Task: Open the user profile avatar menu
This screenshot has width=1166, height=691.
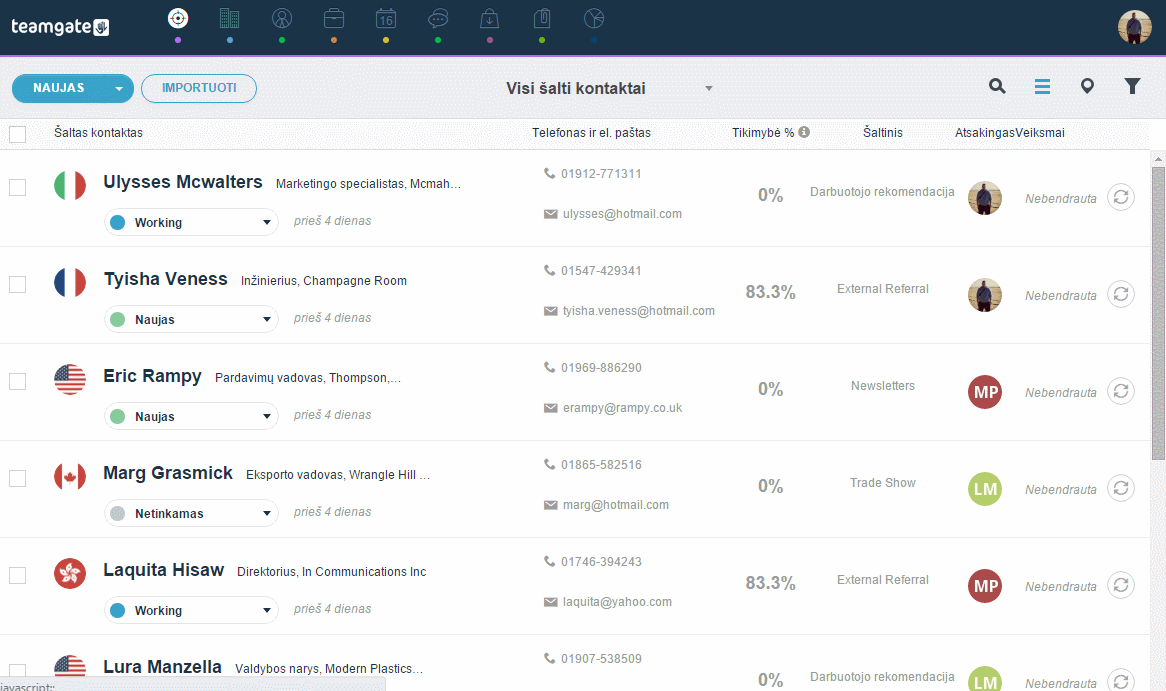Action: point(1135,27)
